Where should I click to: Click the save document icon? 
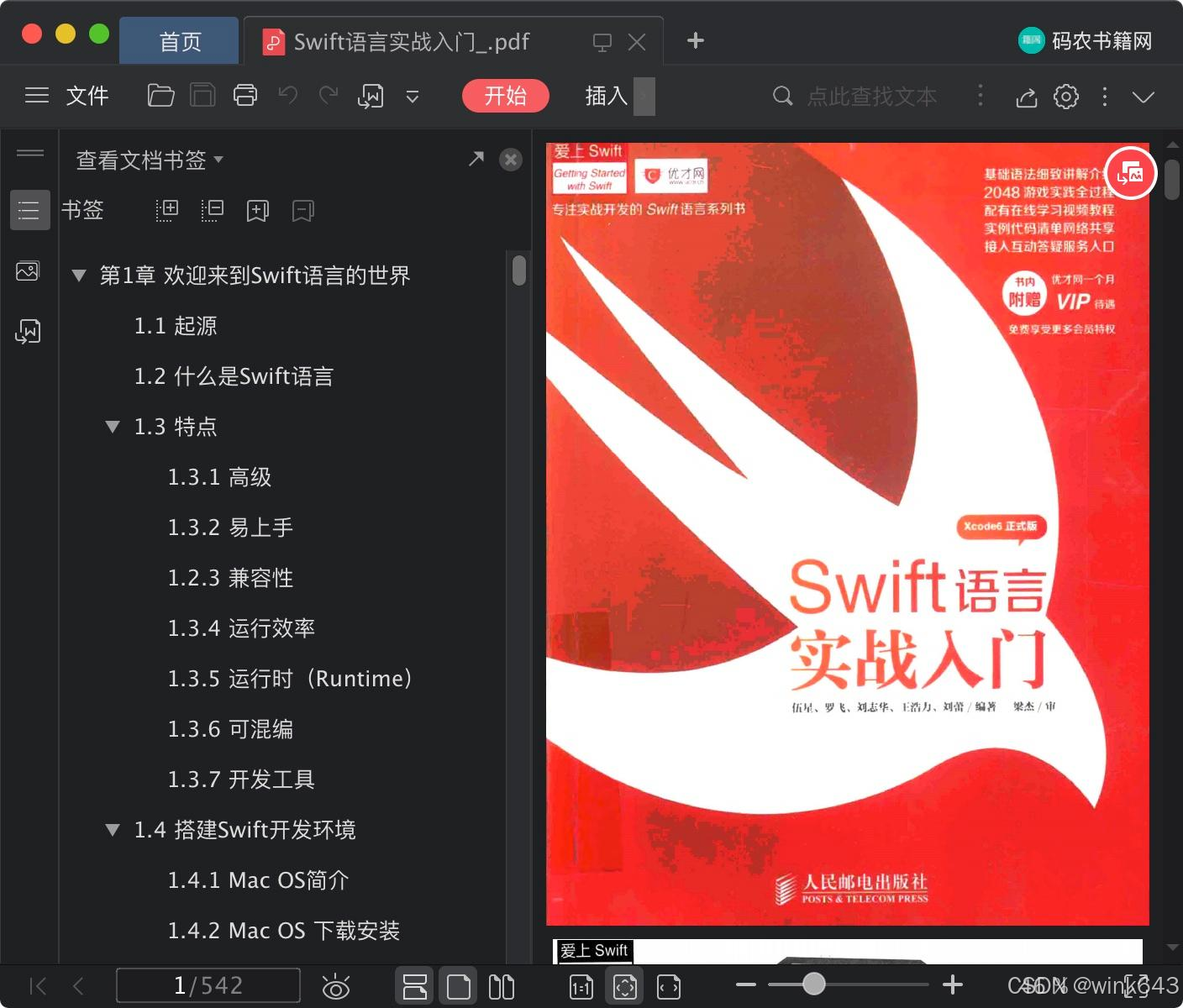[x=202, y=96]
